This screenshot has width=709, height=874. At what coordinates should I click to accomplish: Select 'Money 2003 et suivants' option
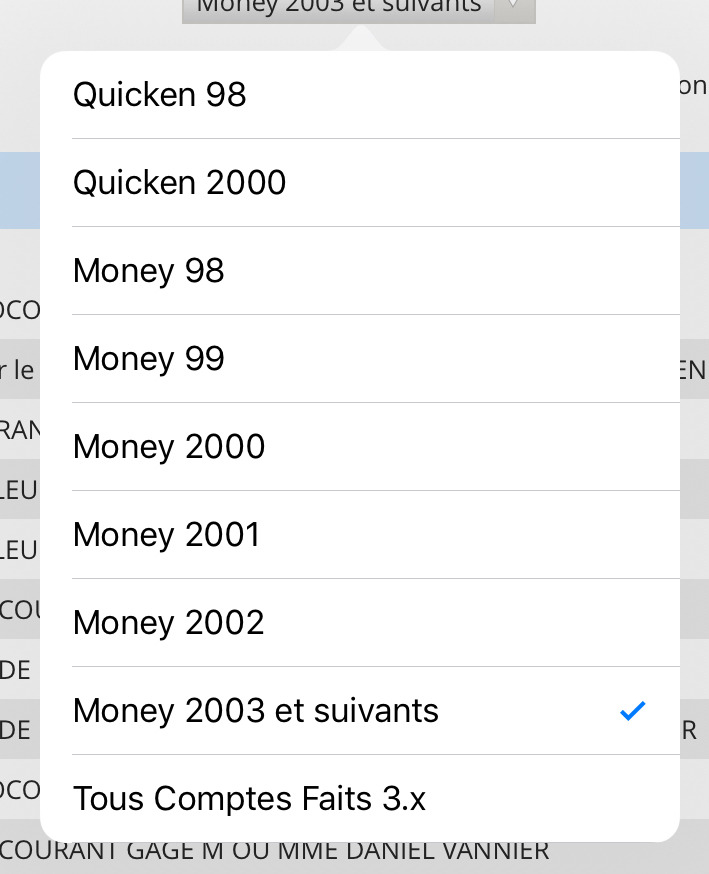[x=256, y=711]
